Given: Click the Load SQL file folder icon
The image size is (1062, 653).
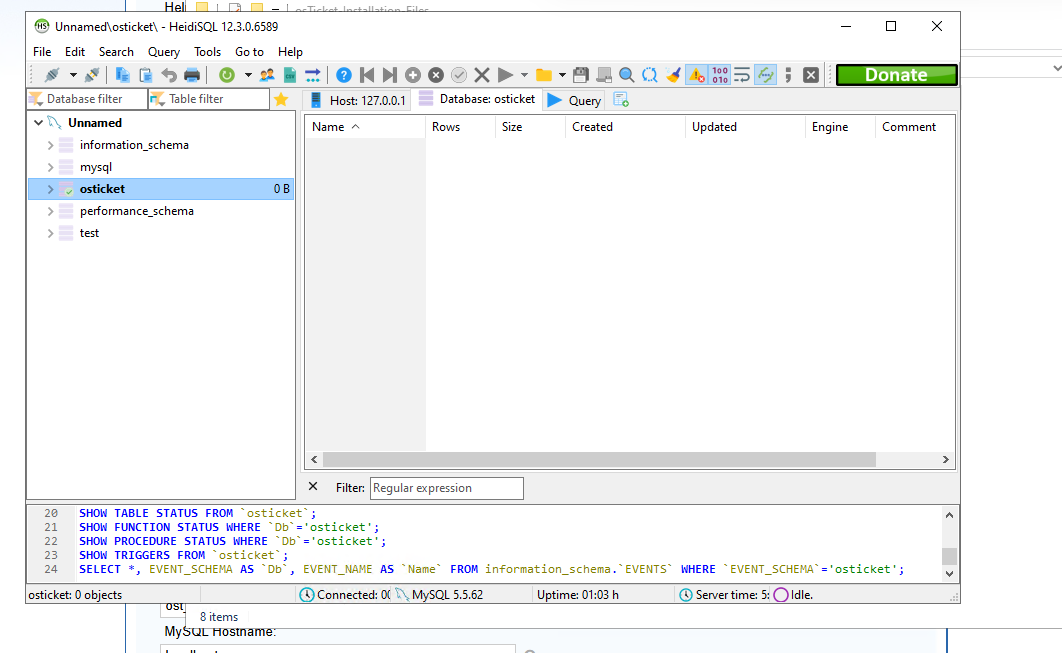Looking at the screenshot, I should [543, 75].
